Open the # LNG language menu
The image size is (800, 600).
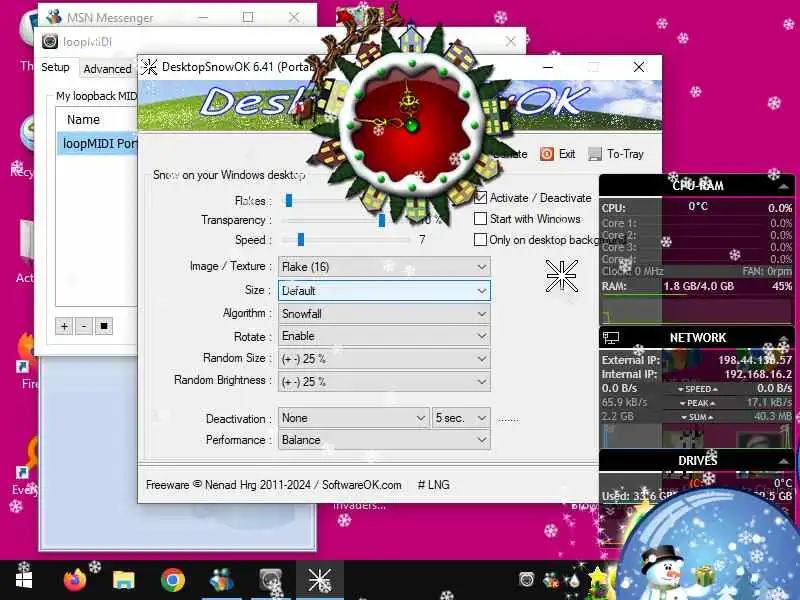pos(433,485)
